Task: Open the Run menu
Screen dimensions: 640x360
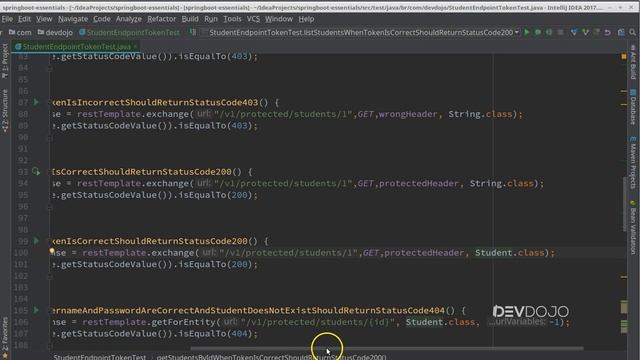Action: tap(211, 19)
